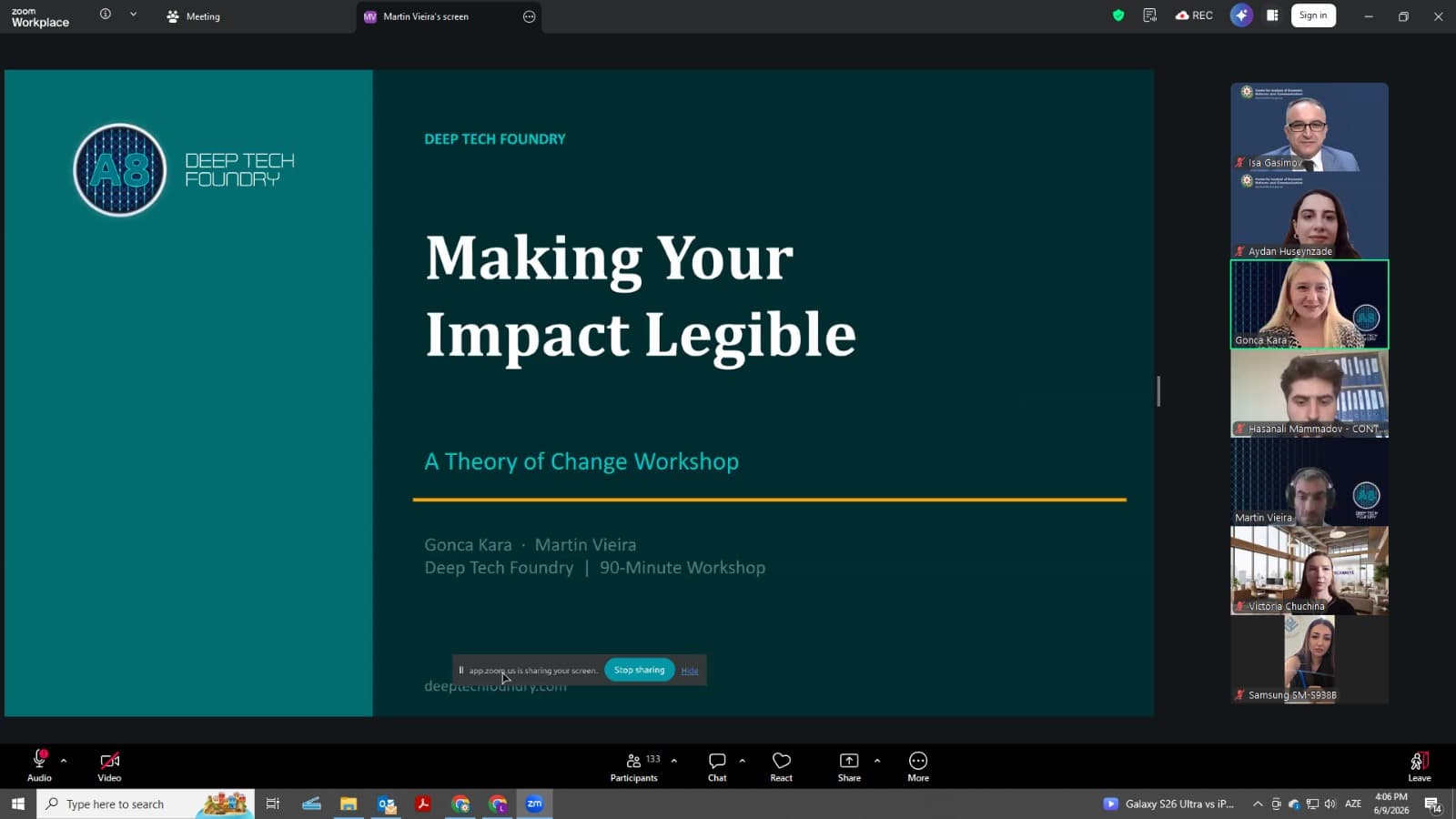
Task: Click 'Gonca Kara · Martin Vieira' presenter line
Action: pyautogui.click(x=531, y=544)
